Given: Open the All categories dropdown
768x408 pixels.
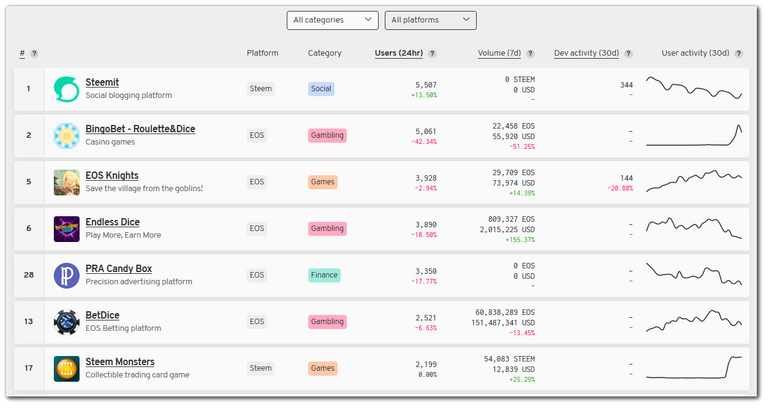Looking at the screenshot, I should click(x=332, y=20).
